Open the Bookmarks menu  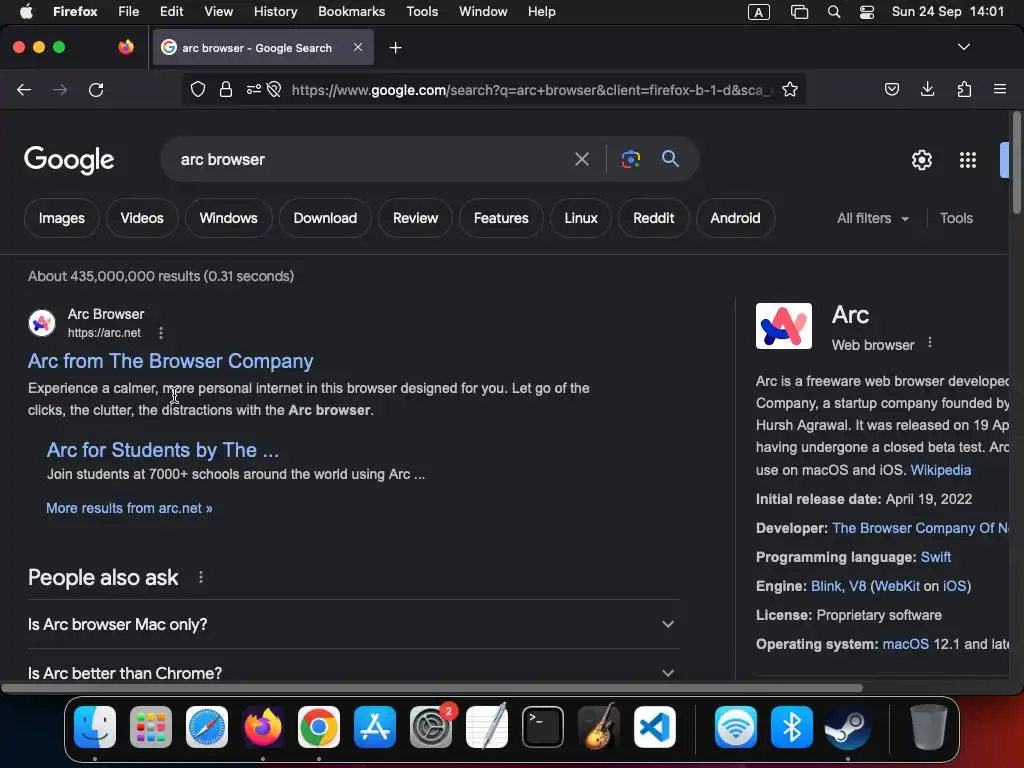click(351, 11)
